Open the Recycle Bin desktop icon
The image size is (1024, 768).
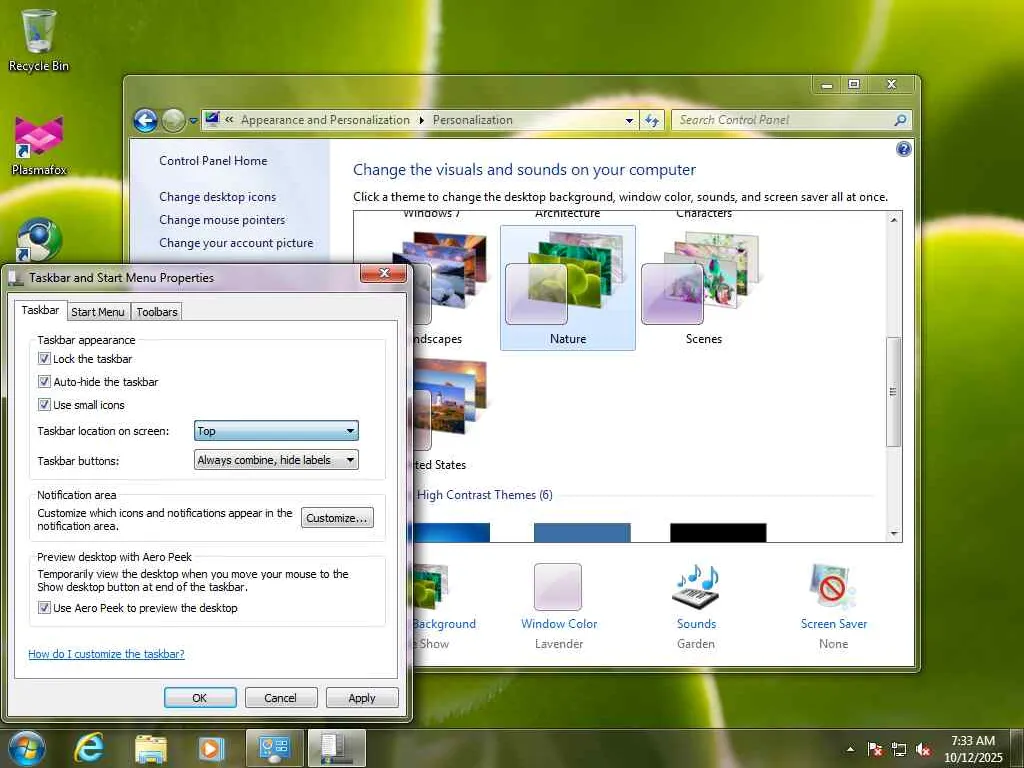(x=39, y=39)
